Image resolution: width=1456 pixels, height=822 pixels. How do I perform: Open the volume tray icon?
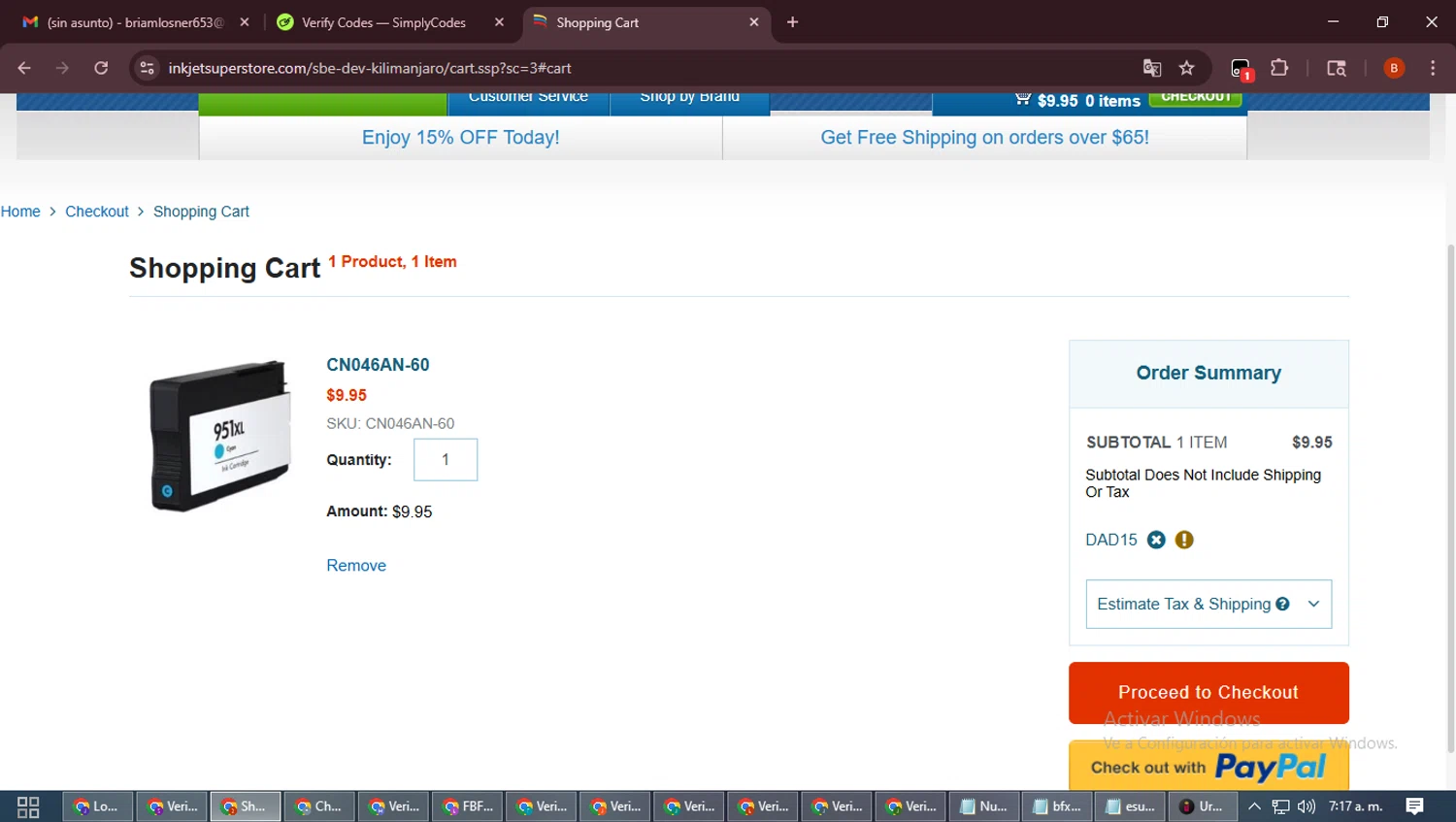point(1307,806)
